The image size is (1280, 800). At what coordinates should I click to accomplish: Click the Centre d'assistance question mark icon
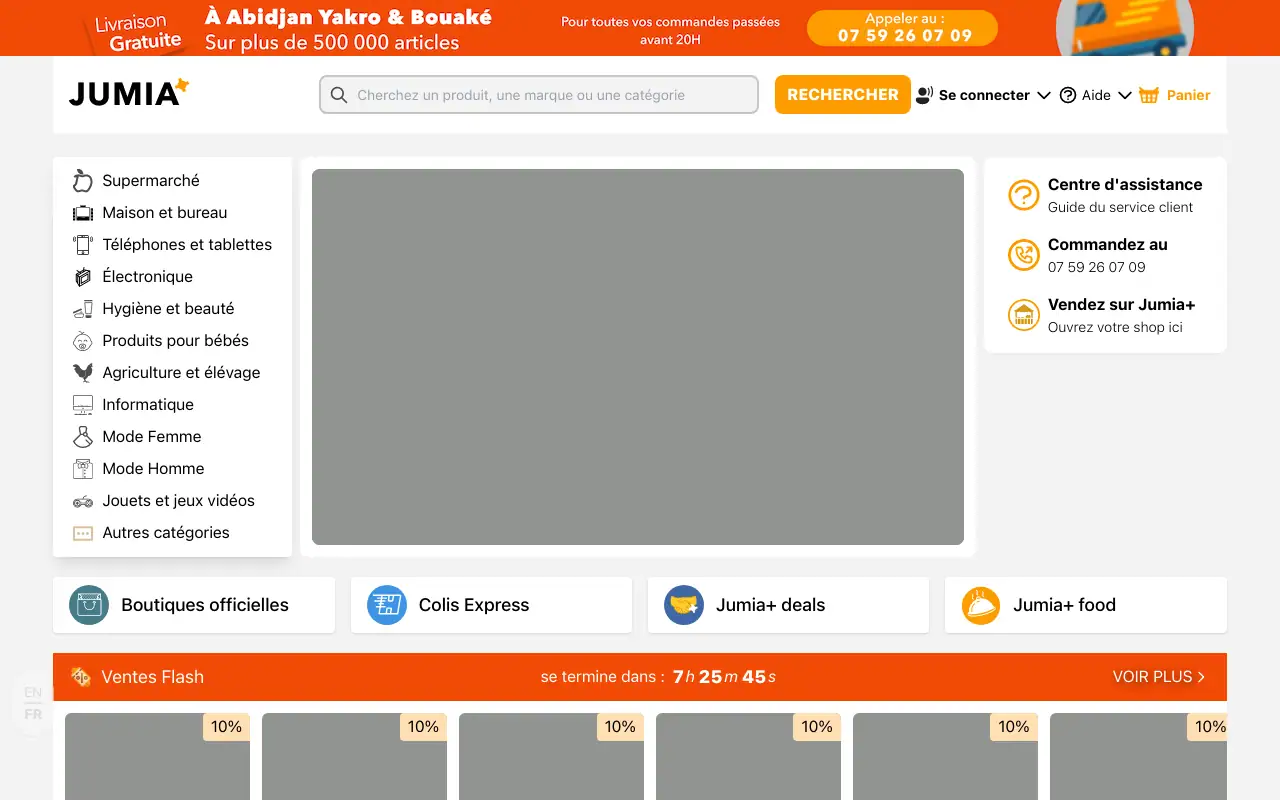1023,195
